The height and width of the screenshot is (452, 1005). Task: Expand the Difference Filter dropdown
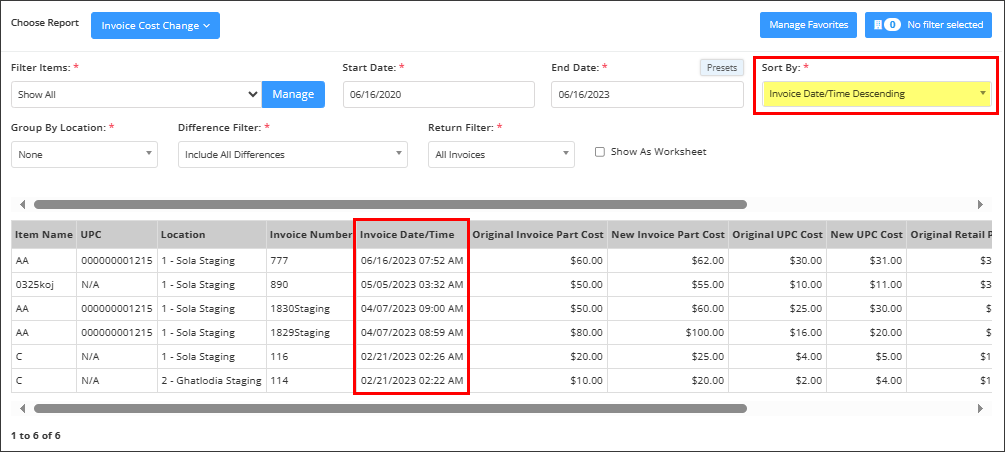[x=293, y=155]
